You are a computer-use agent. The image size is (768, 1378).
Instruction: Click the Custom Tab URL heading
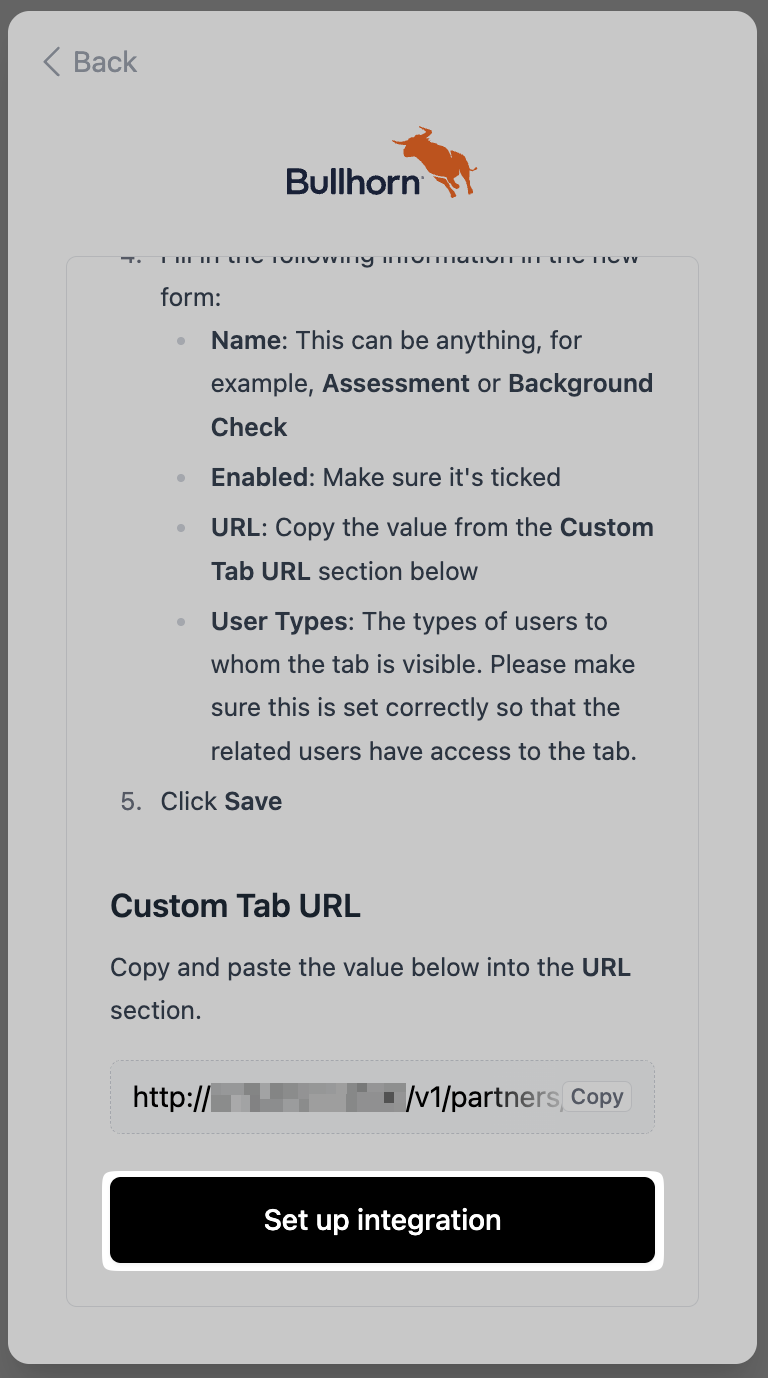(235, 906)
